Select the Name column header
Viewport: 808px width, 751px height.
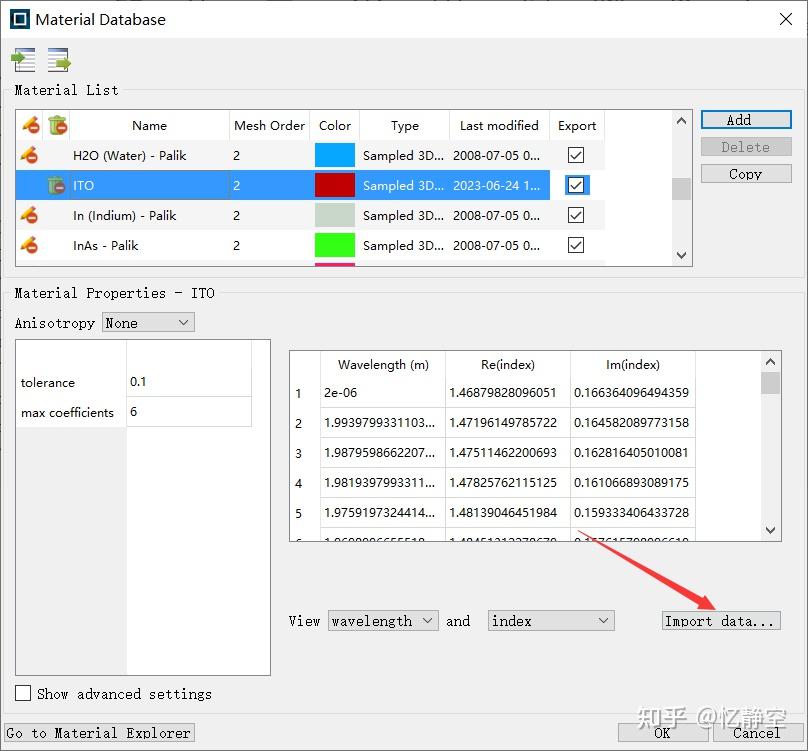point(148,125)
